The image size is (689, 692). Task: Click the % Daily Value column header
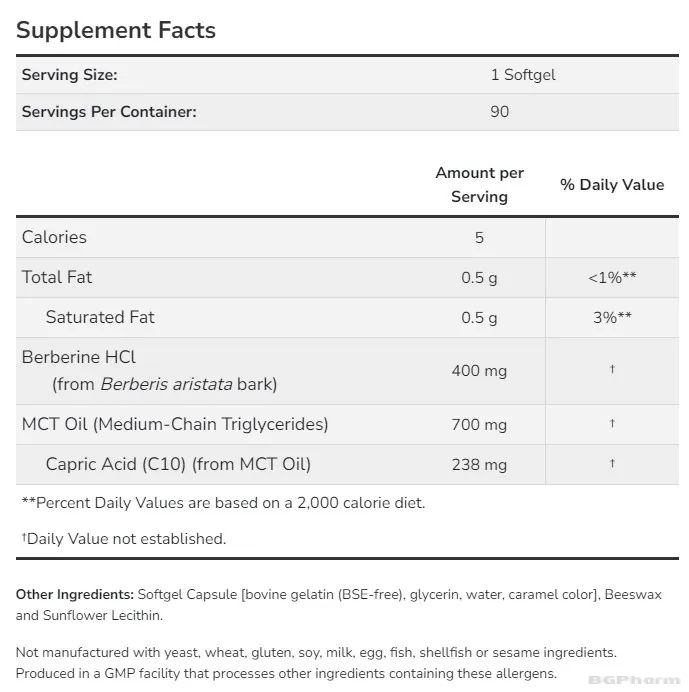point(612,184)
